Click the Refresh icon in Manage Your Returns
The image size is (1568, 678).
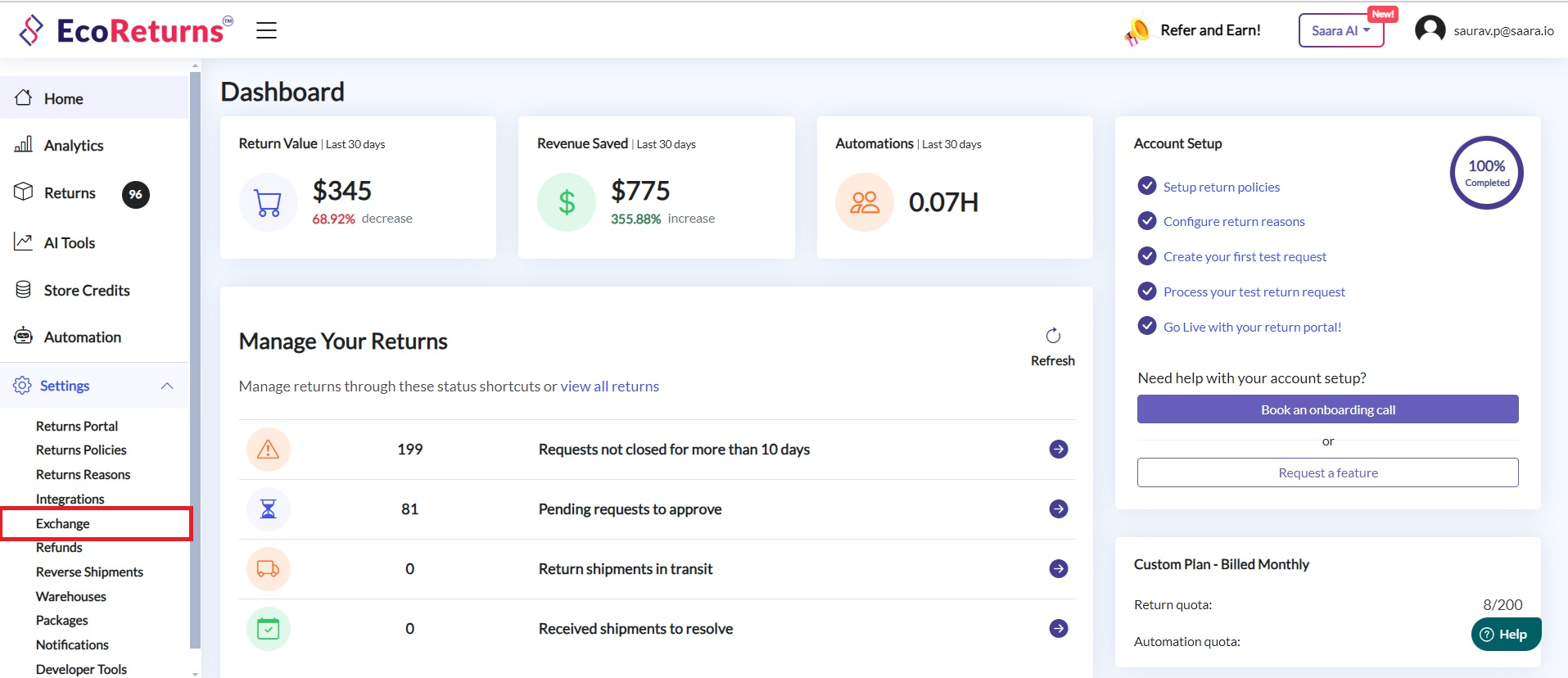click(x=1053, y=336)
